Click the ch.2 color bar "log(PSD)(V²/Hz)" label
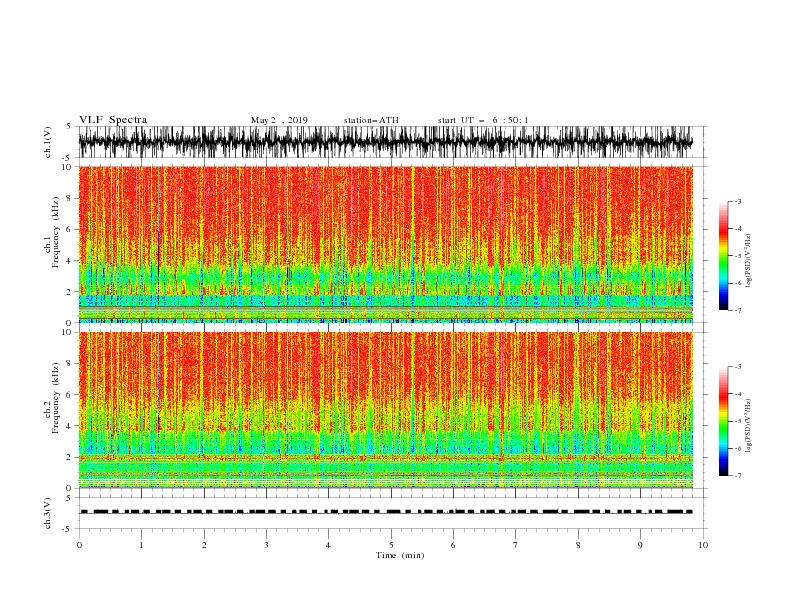792x612 pixels. pyautogui.click(x=748, y=426)
